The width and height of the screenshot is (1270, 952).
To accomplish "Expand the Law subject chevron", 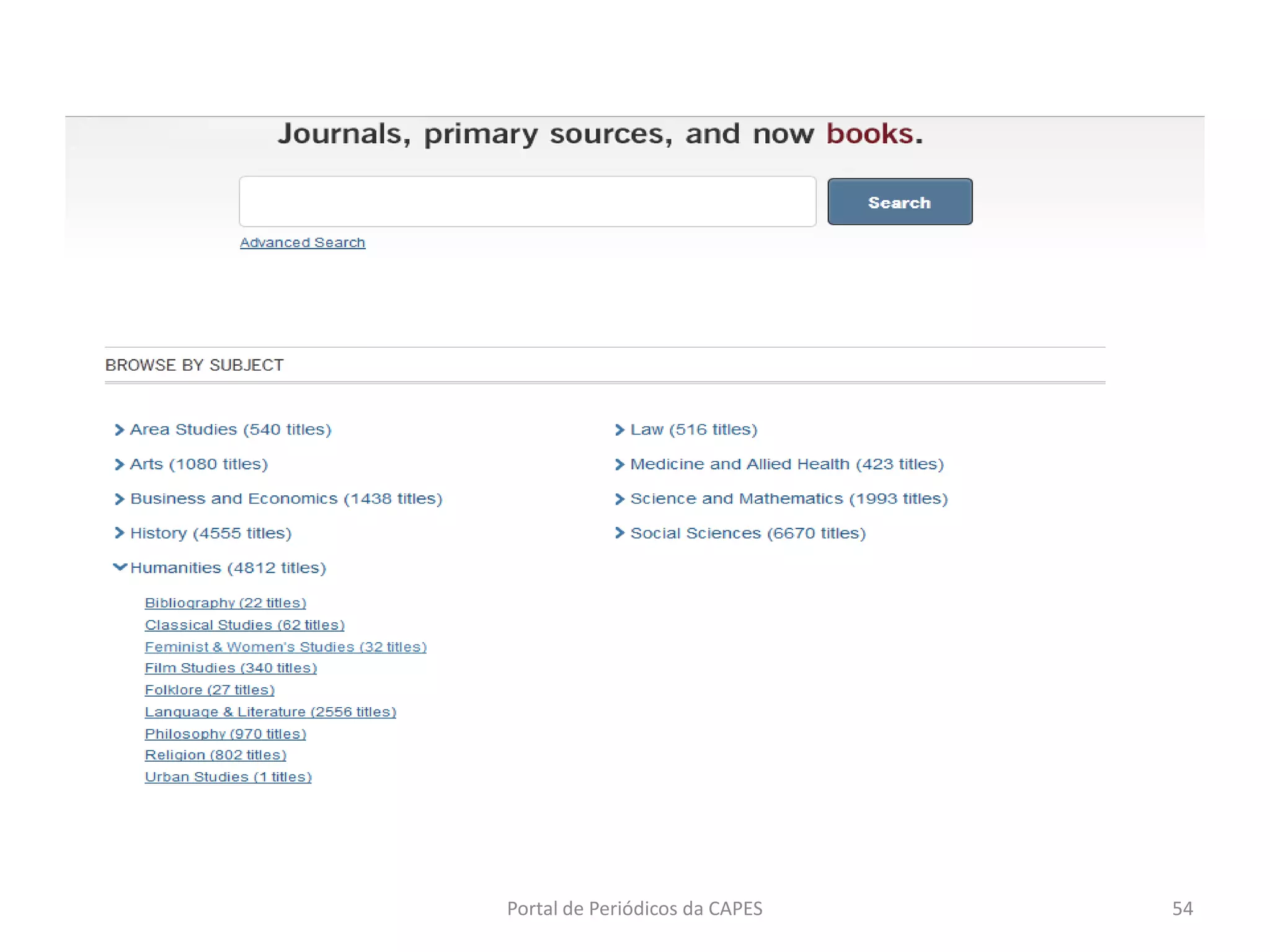I will pos(619,430).
